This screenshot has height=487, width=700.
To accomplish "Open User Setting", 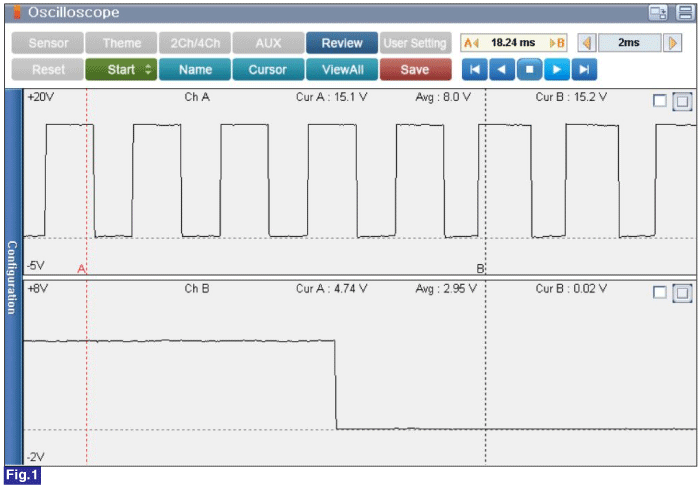I will click(416, 43).
